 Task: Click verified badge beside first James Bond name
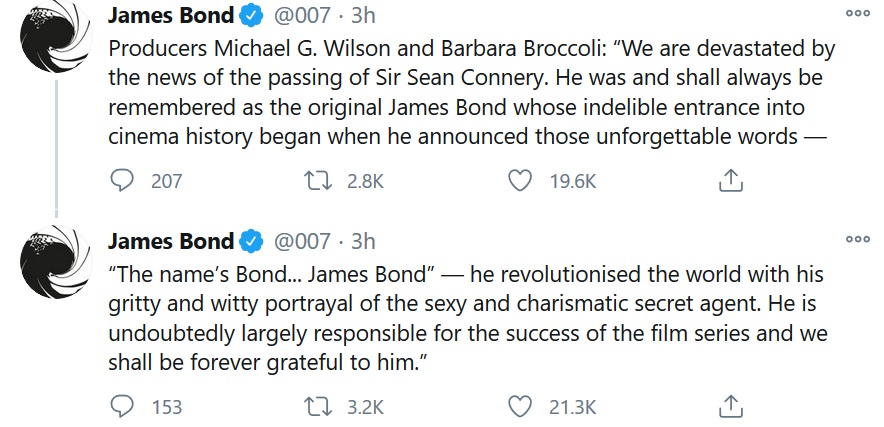point(252,16)
